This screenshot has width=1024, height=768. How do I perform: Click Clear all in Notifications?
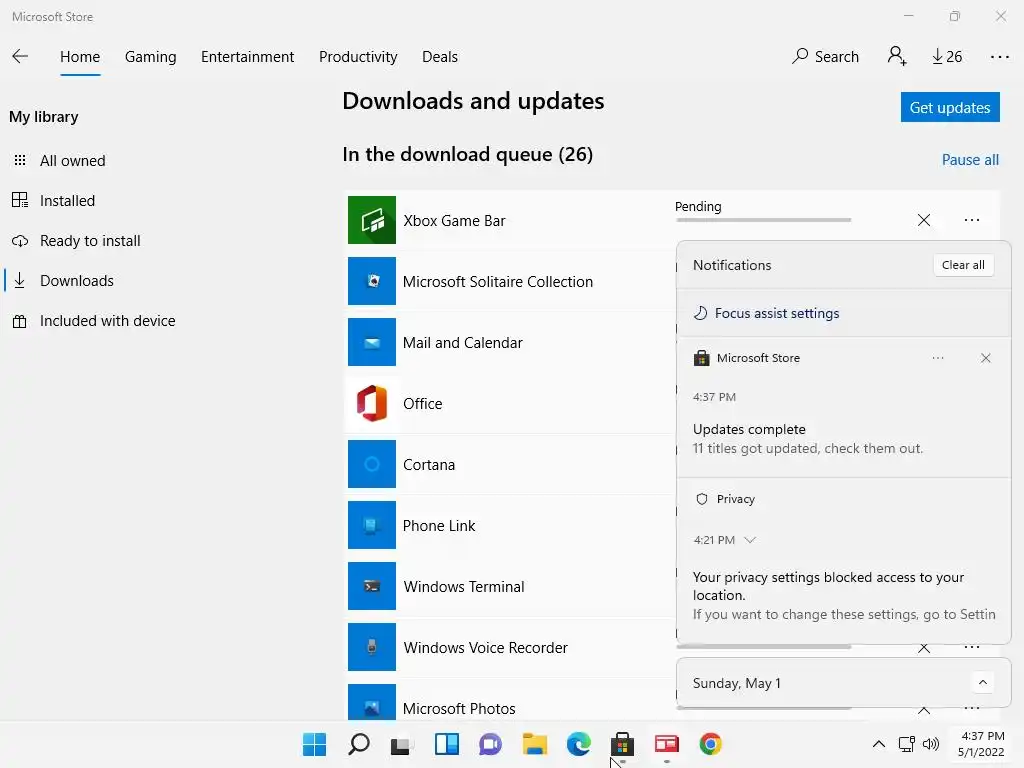963,265
